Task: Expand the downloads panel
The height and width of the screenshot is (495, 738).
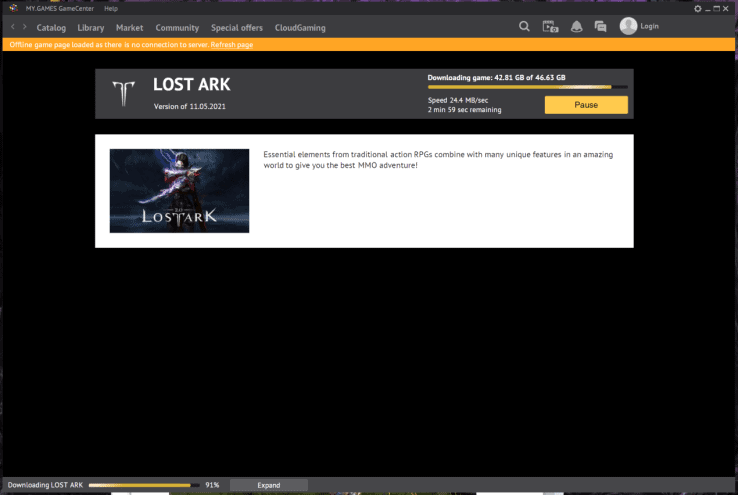Action: coord(269,485)
